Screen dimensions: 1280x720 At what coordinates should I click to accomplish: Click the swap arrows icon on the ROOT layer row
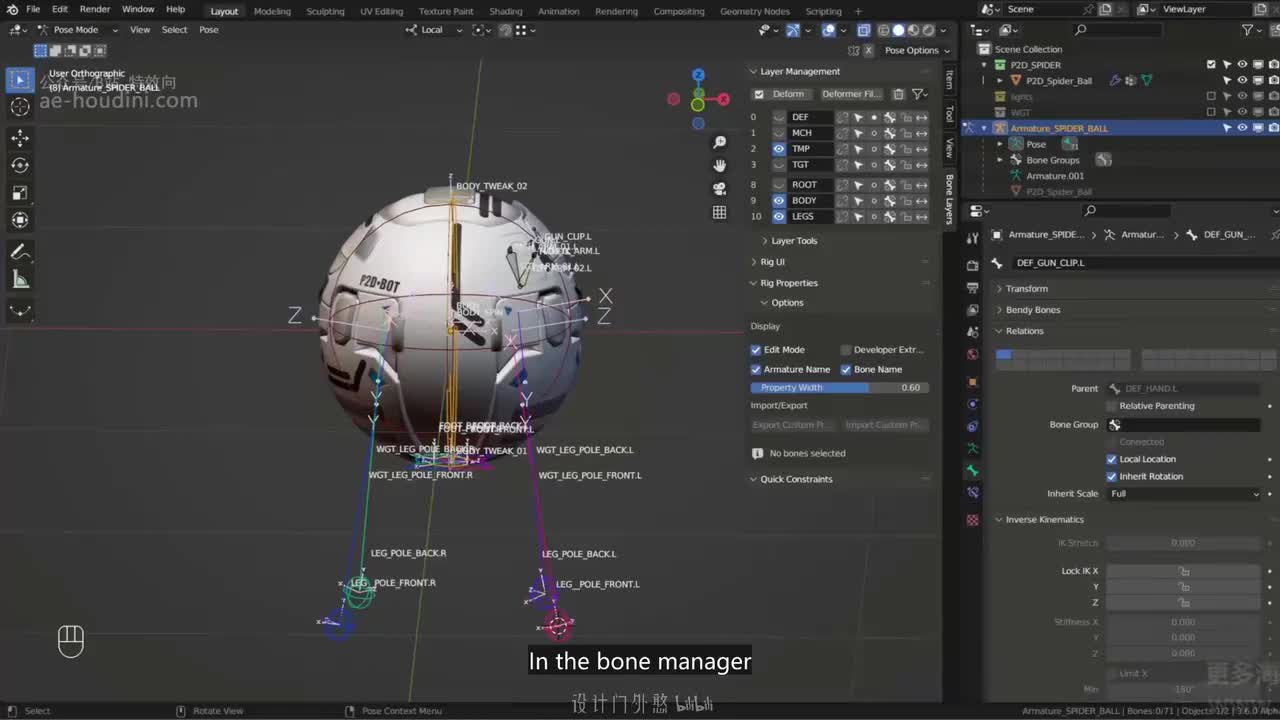click(x=922, y=185)
